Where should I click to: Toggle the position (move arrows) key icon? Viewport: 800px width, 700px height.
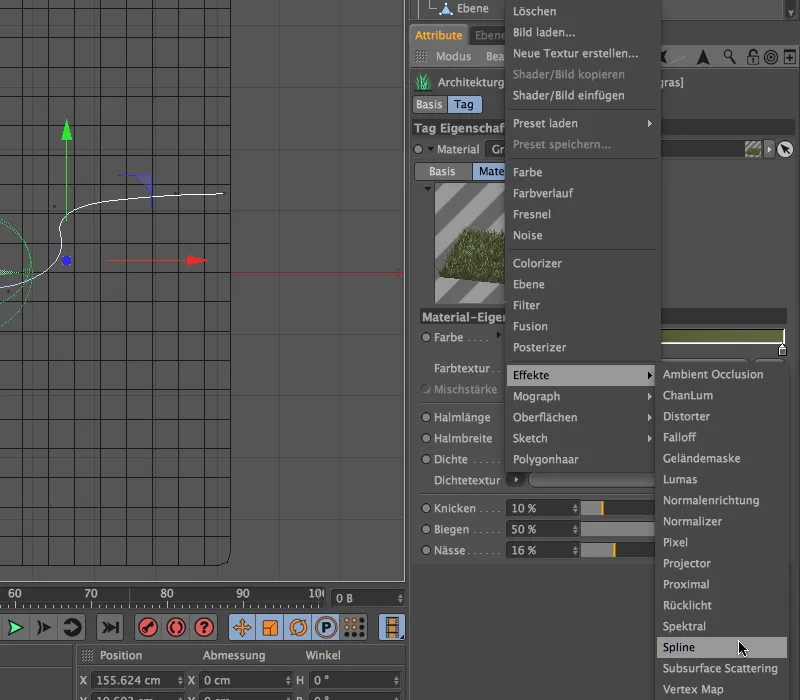click(x=242, y=627)
